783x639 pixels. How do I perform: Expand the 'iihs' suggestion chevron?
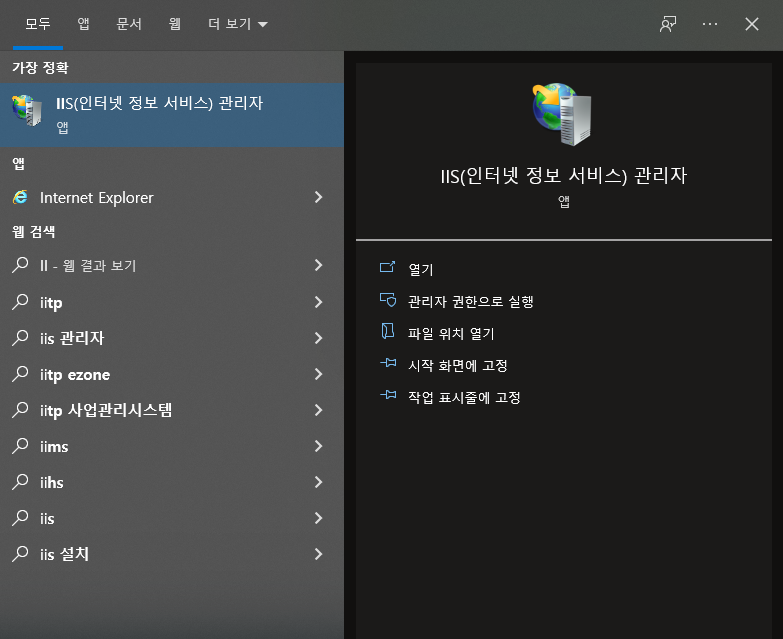click(319, 482)
